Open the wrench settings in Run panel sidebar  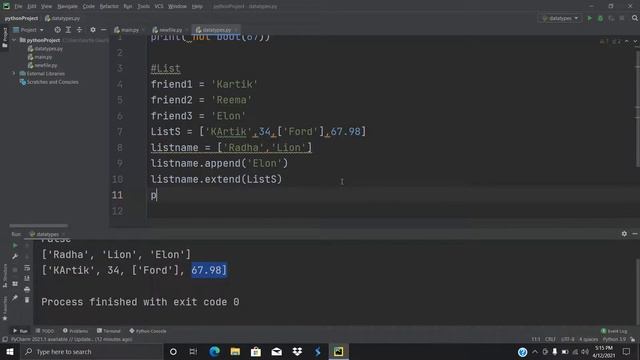pyautogui.click(x=15, y=257)
